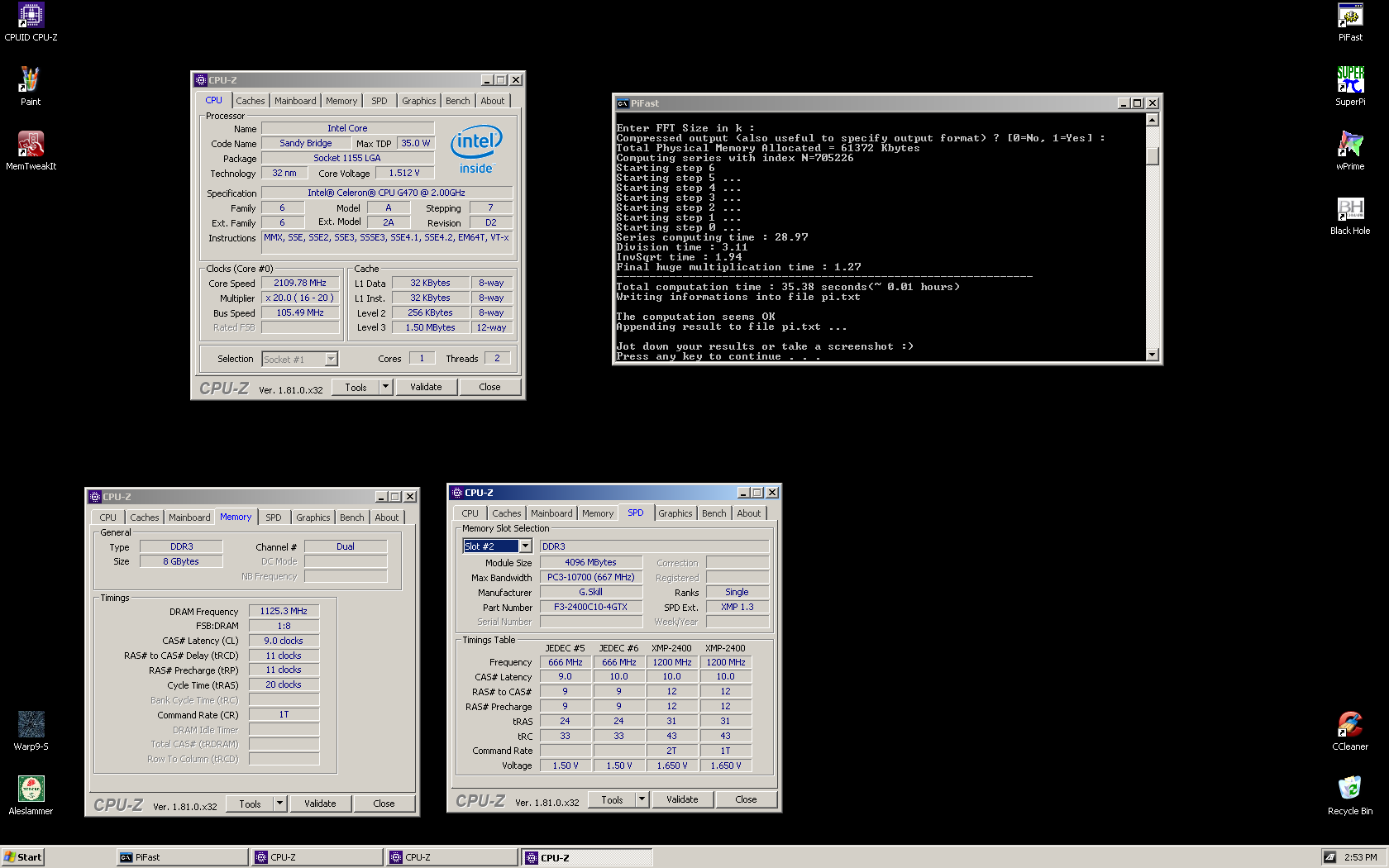Viewport: 1389px width, 868px height.
Task: Open the About tab in the CPU window
Action: pos(493,101)
